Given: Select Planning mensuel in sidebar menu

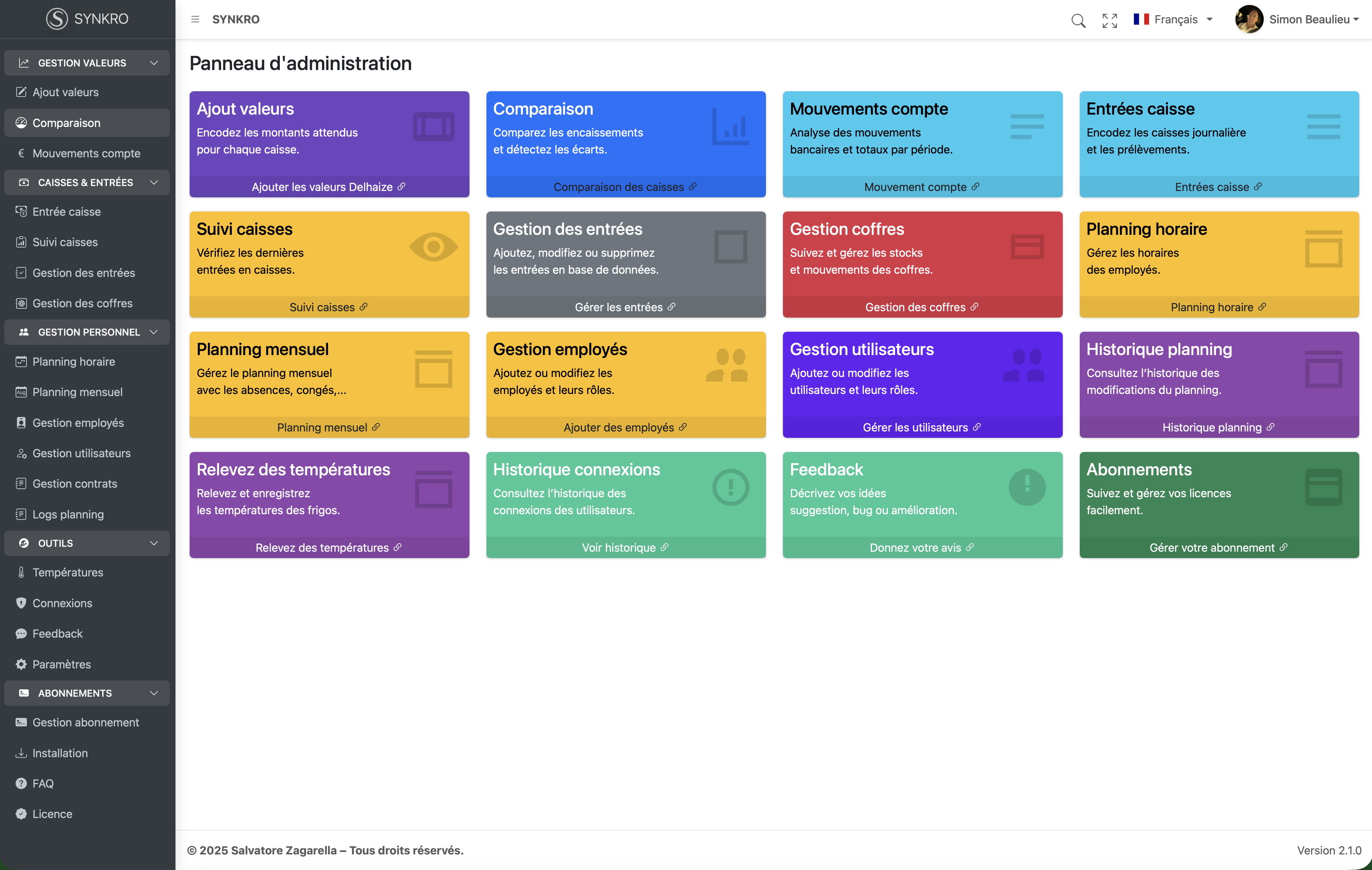Looking at the screenshot, I should click(x=77, y=392).
